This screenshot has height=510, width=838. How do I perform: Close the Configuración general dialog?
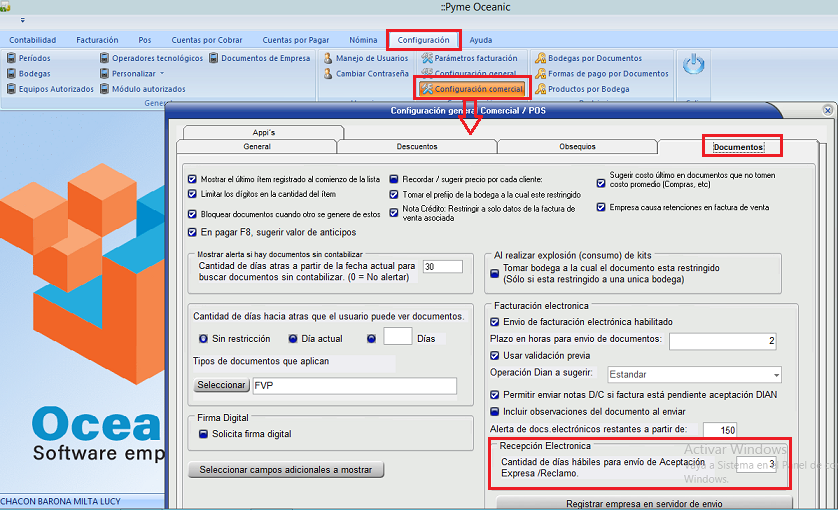[827, 111]
